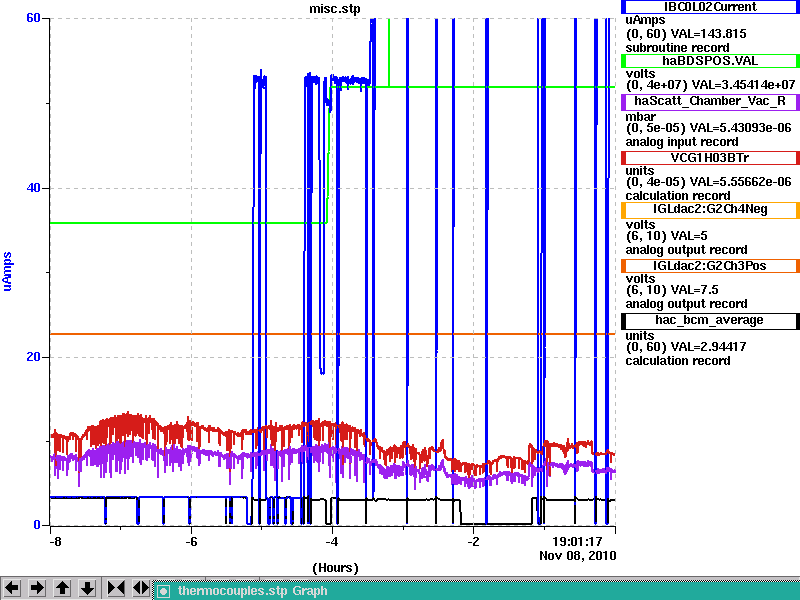This screenshot has height=600, width=800.
Task: Click the 19:01:17 timestamp label
Action: tap(578, 541)
